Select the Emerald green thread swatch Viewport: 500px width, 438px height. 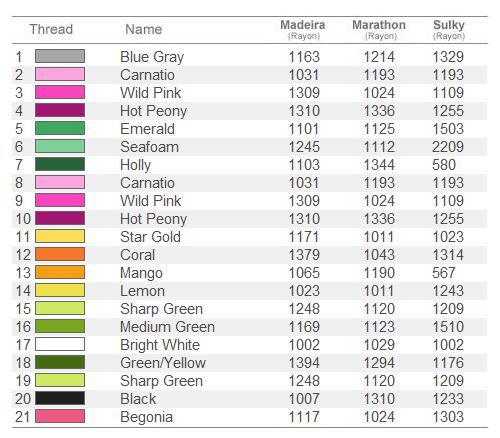click(60, 128)
